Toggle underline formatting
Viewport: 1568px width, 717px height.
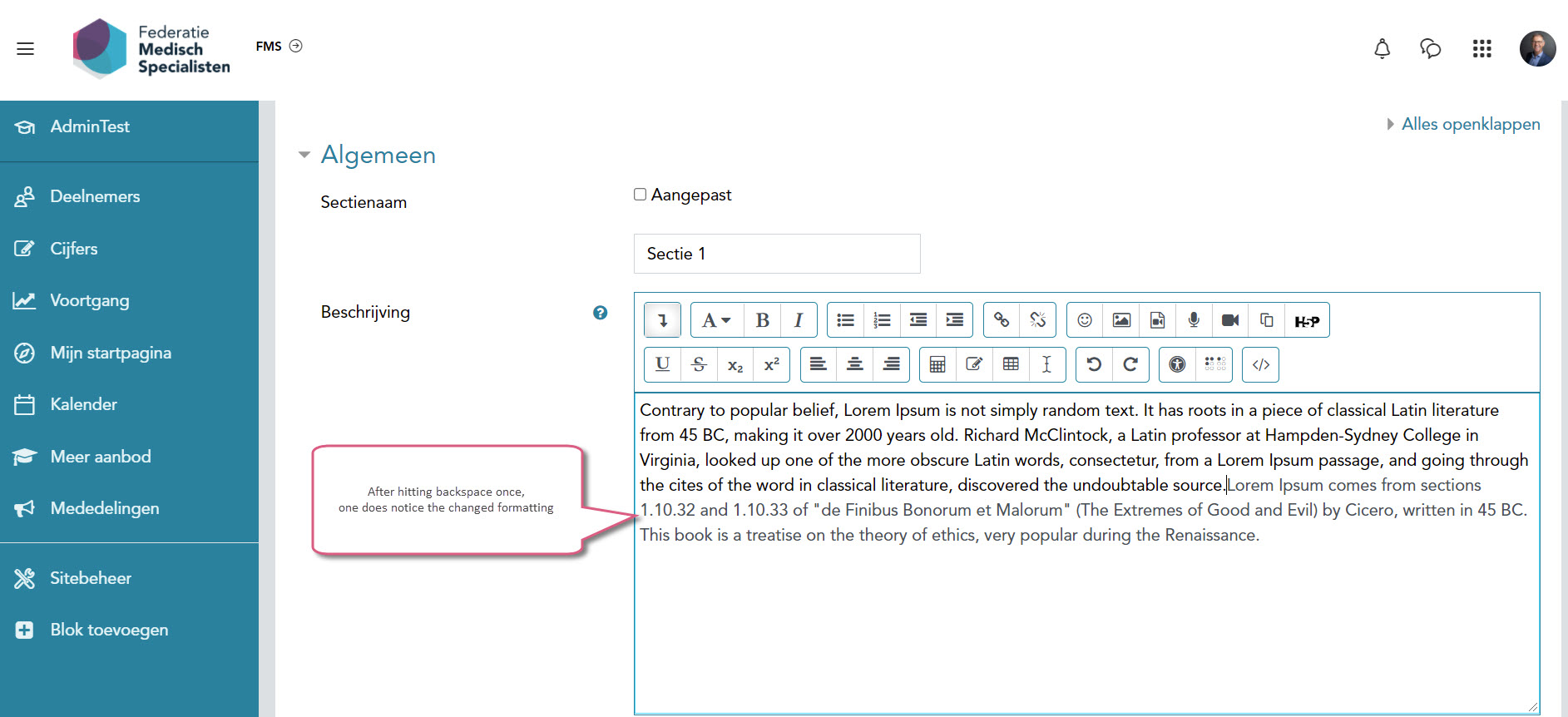tap(662, 364)
